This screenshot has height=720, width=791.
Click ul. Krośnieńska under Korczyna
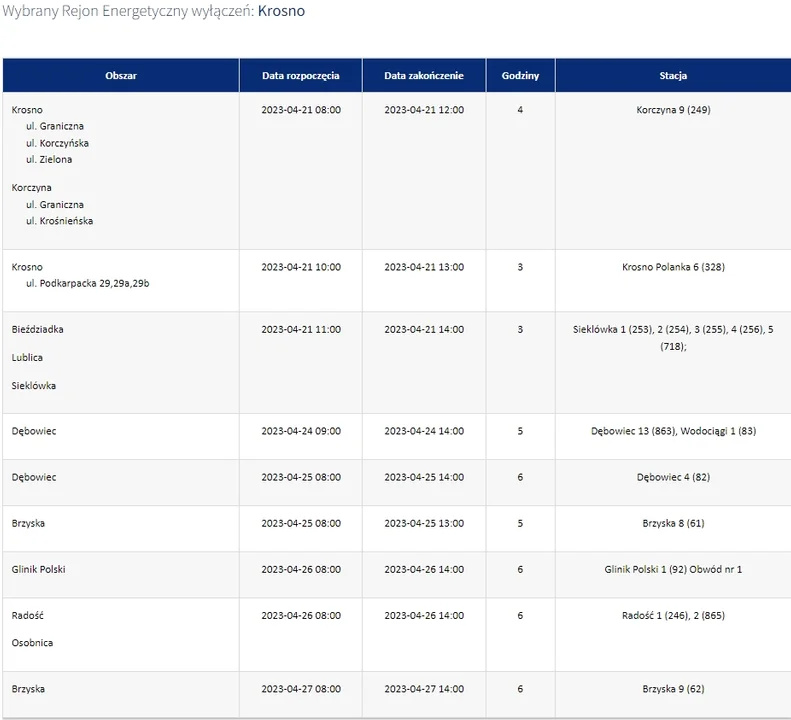pyautogui.click(x=60, y=221)
